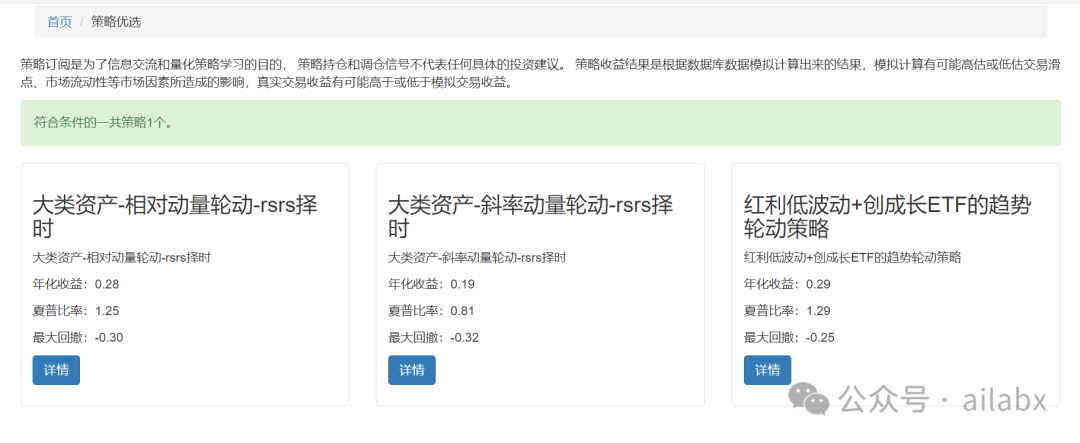Viewport: 1080px width, 443px height.
Task: Click description under 红利低波动 card heading
Action: point(853,258)
